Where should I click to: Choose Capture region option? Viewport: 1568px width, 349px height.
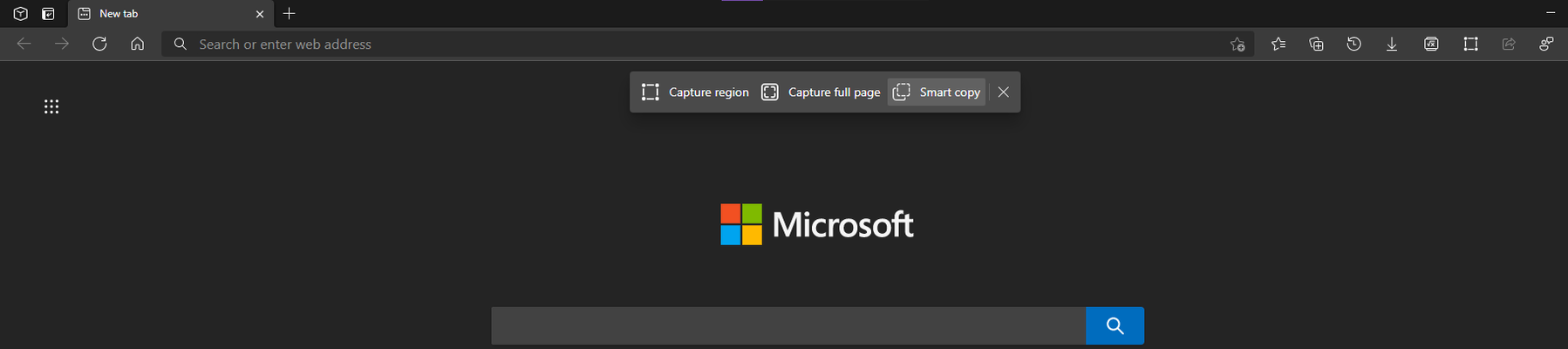click(695, 92)
